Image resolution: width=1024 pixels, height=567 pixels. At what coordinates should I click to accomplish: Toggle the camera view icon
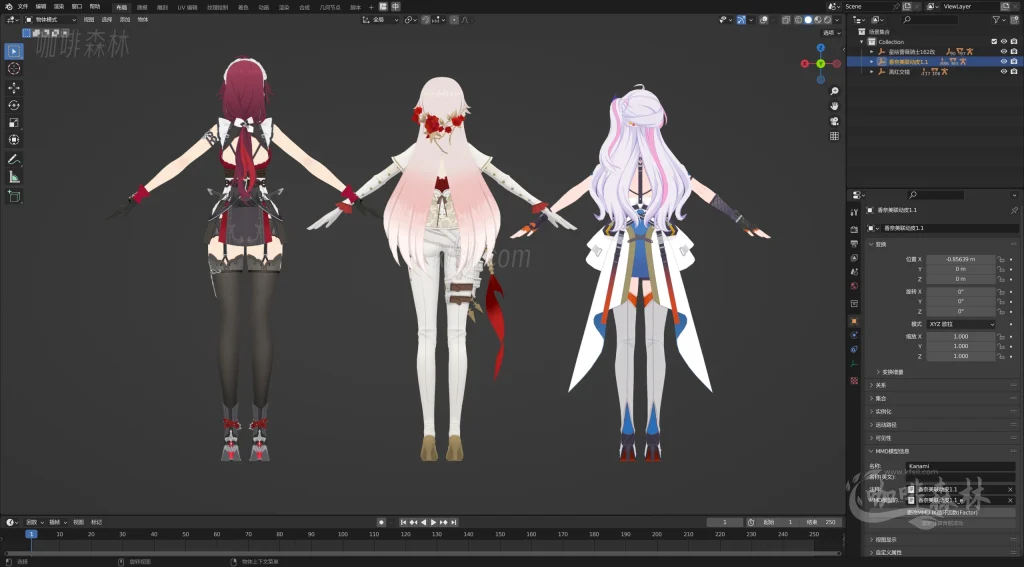tap(834, 121)
